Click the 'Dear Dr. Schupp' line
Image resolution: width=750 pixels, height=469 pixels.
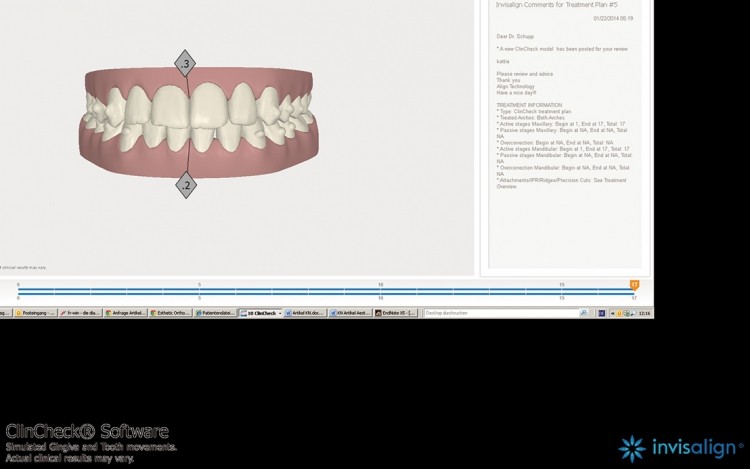(515, 36)
